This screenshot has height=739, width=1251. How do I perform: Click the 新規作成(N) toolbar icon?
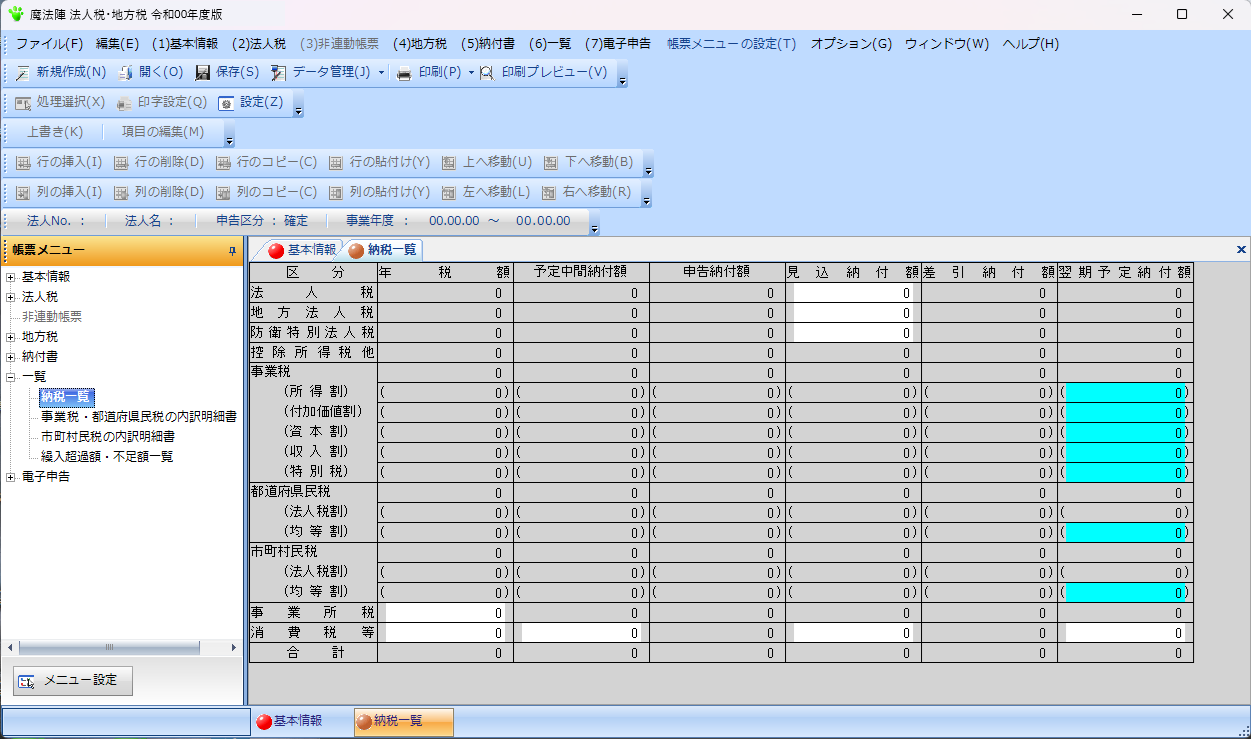click(x=23, y=73)
